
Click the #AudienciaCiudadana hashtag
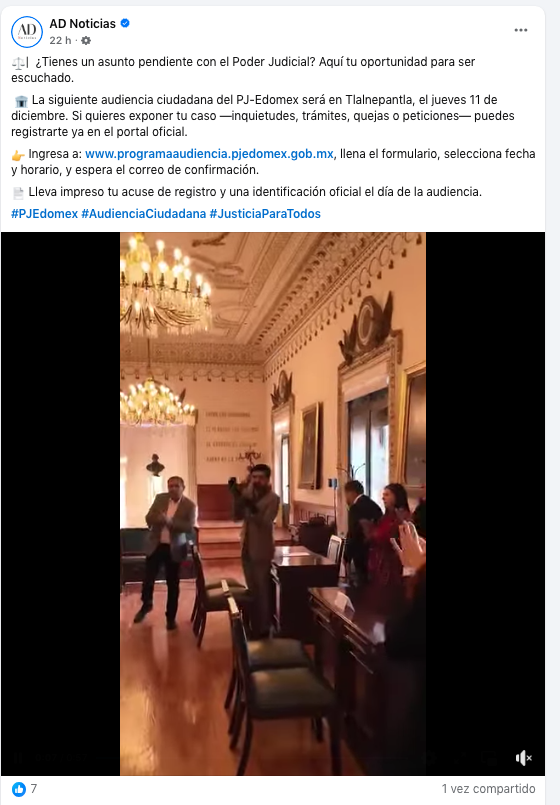[144, 214]
